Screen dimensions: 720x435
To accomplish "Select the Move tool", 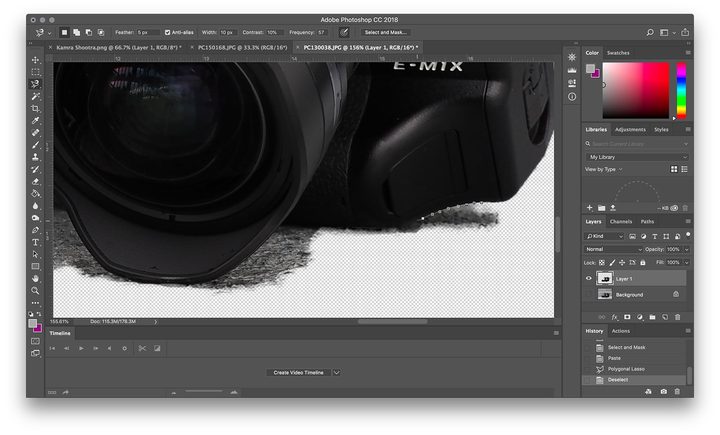I will click(35, 60).
